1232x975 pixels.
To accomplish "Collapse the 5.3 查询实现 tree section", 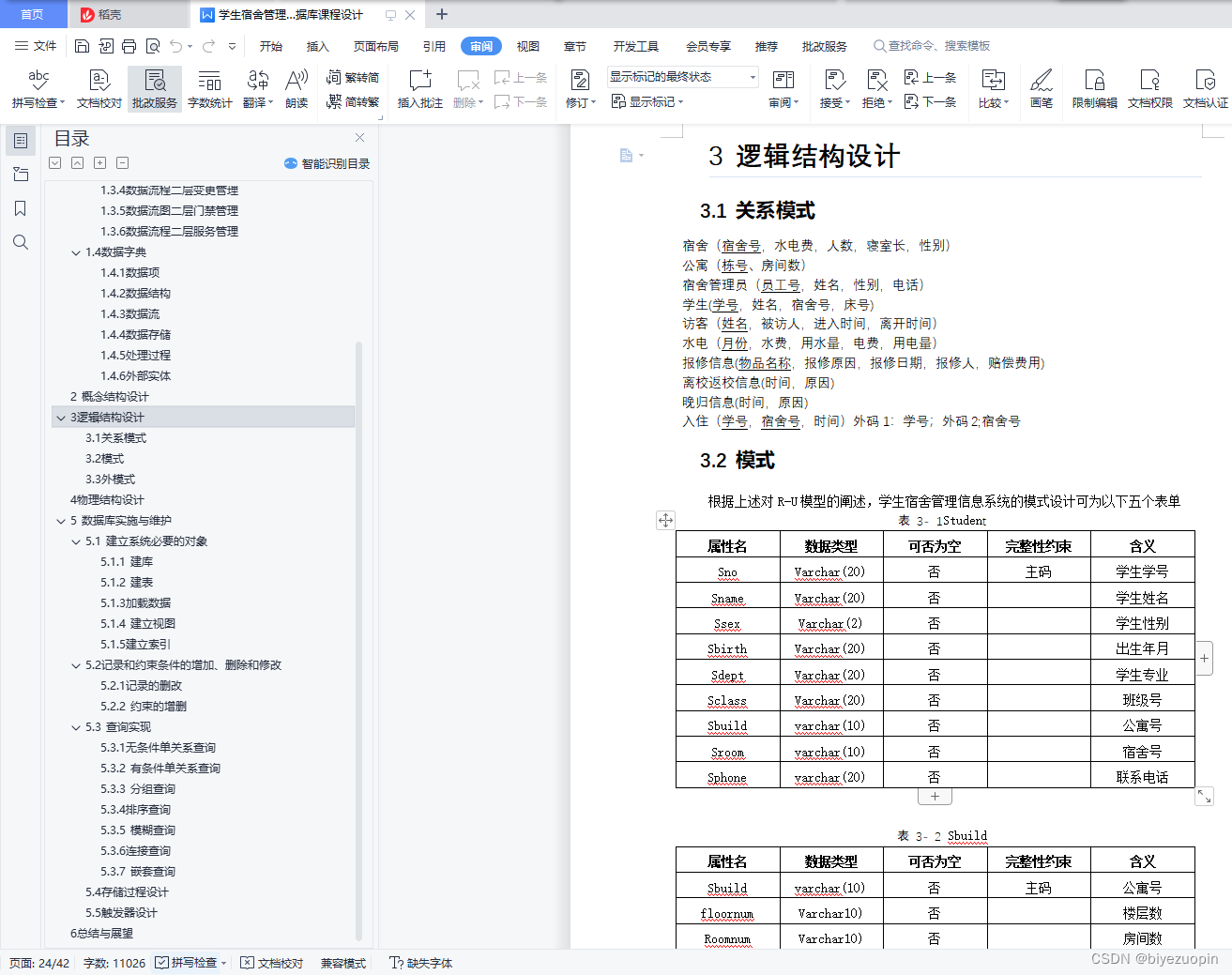I will pyautogui.click(x=75, y=726).
